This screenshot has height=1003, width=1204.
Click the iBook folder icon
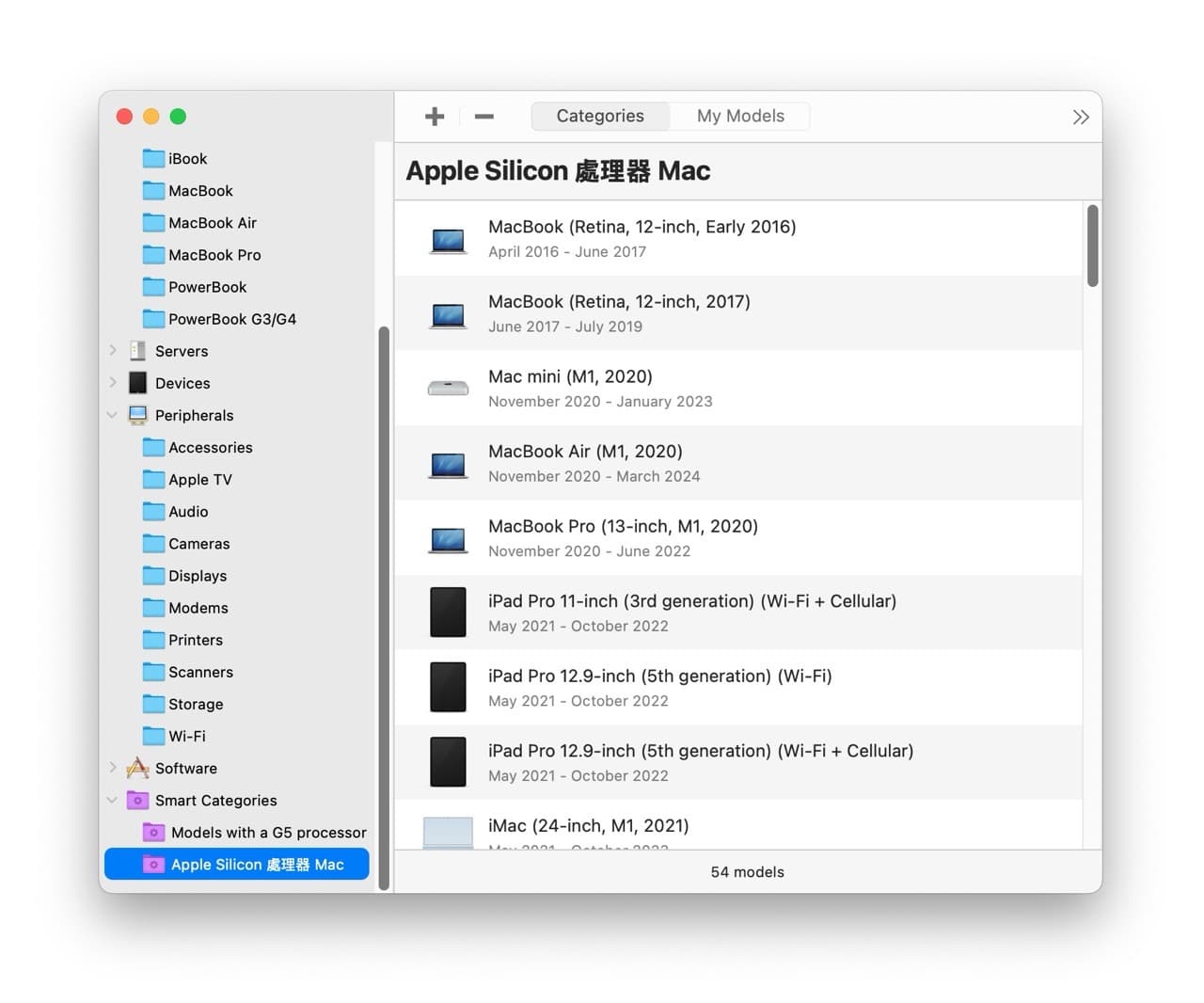[153, 158]
